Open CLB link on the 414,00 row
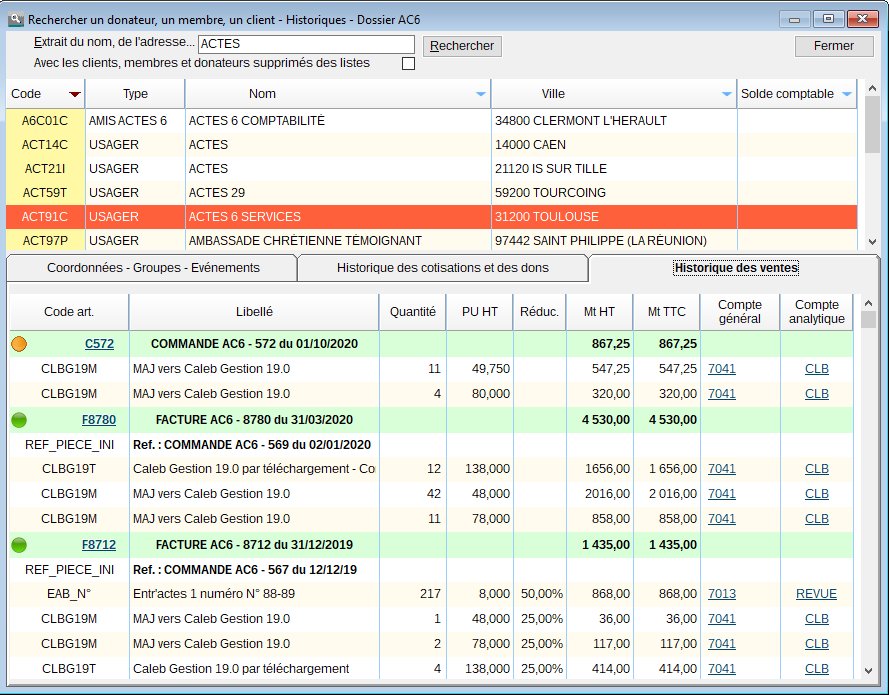 click(817, 668)
